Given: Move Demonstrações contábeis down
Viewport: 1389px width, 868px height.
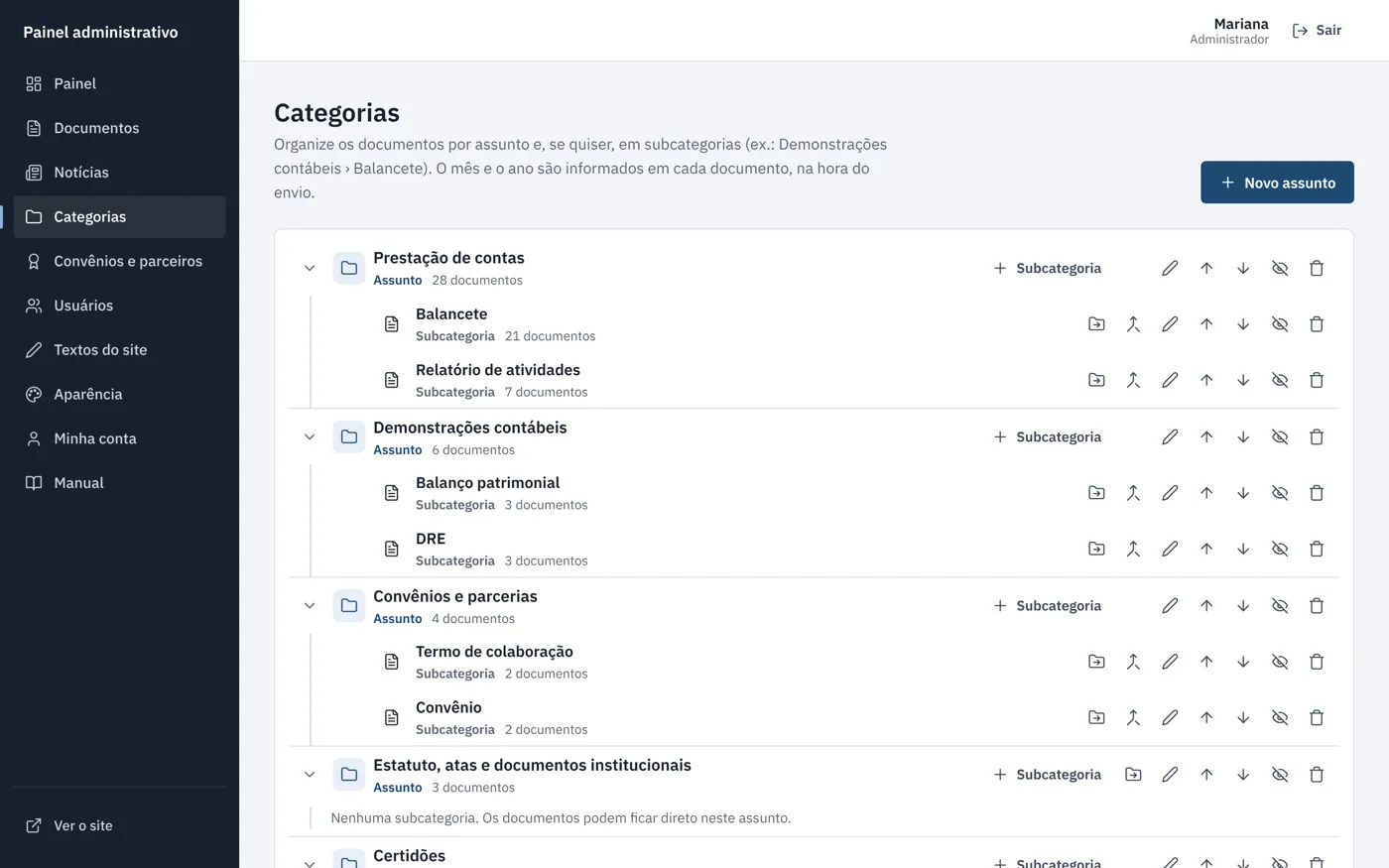Looking at the screenshot, I should 1243,436.
